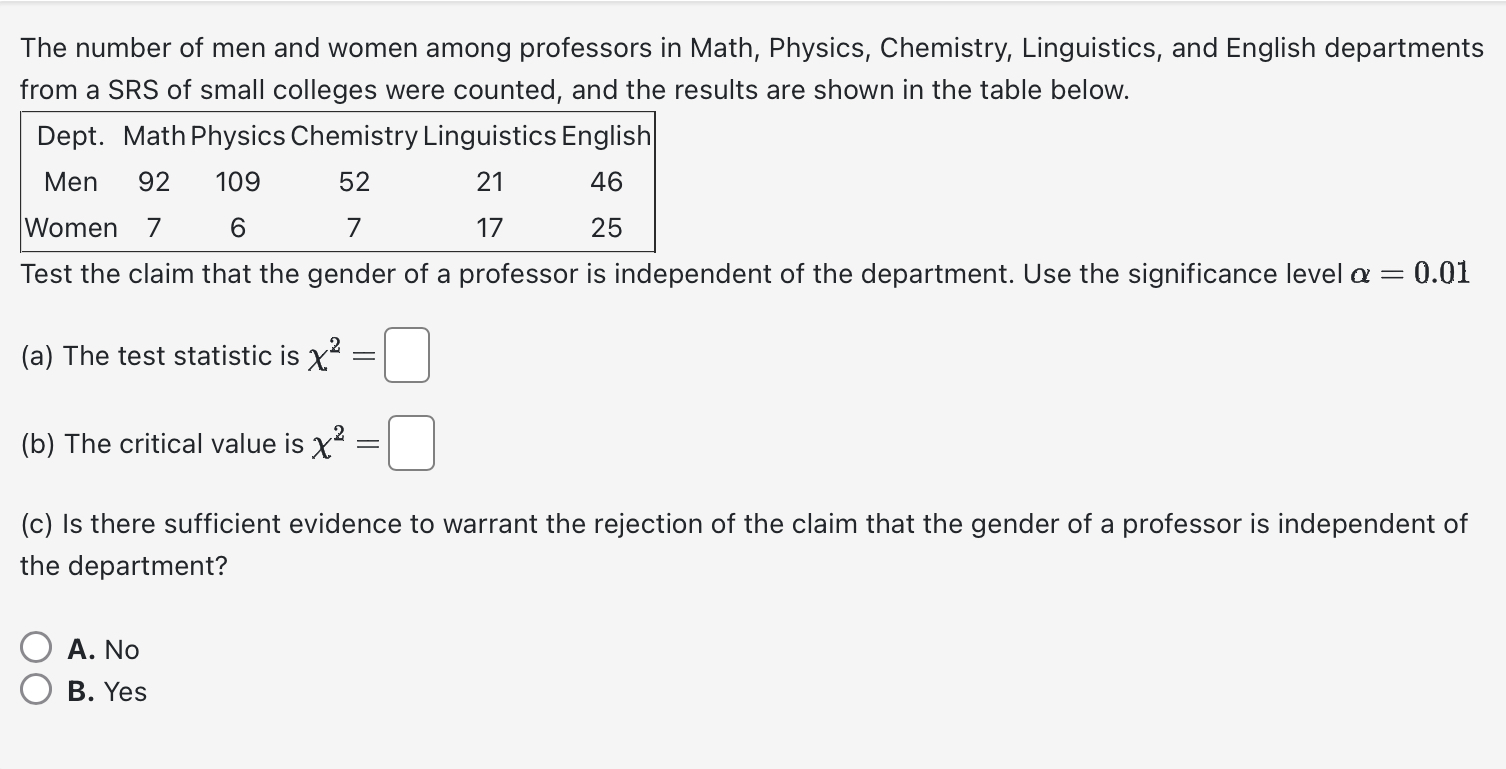Image resolution: width=1506 pixels, height=769 pixels.
Task: Click the Men Math value 92
Action: (x=154, y=182)
